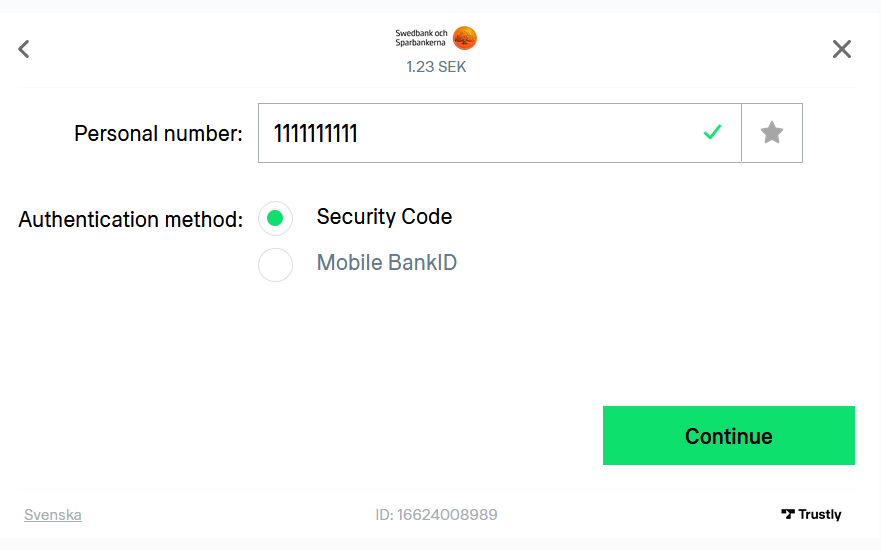Switch language via the Svenska link
Screen dimensions: 881x550
53,515
